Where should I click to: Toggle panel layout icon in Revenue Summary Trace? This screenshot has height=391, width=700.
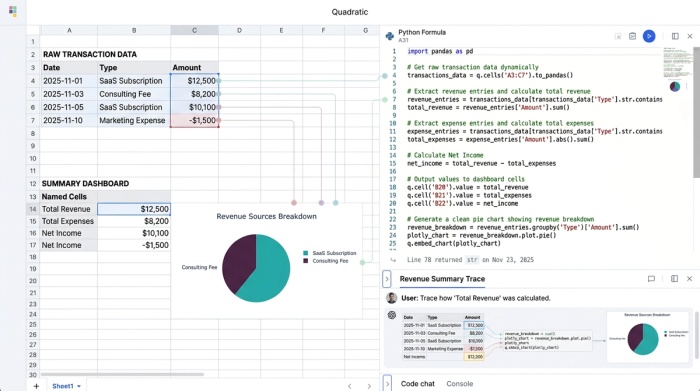674,279
